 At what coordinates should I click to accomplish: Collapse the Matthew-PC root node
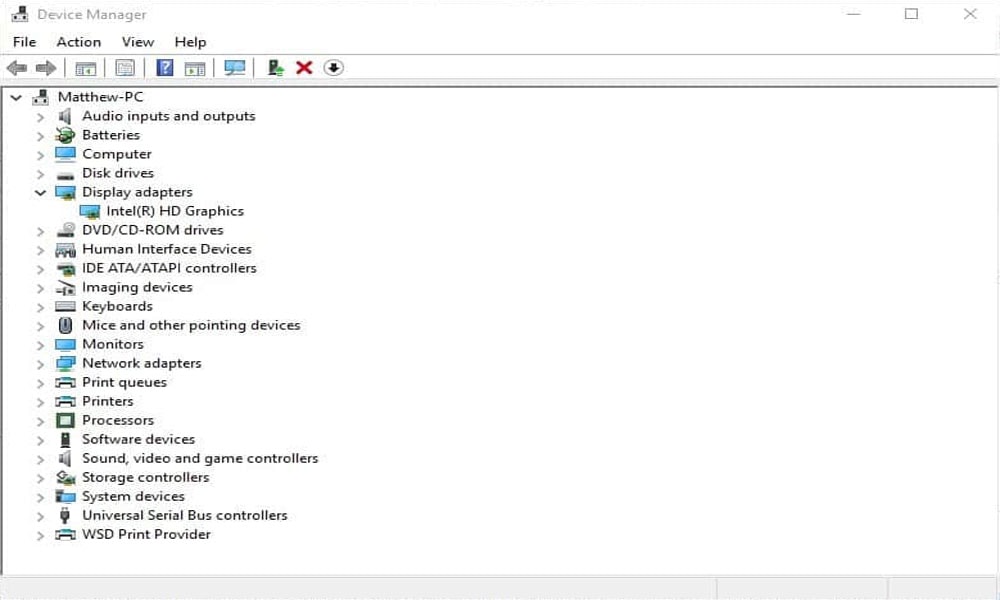tap(17, 98)
